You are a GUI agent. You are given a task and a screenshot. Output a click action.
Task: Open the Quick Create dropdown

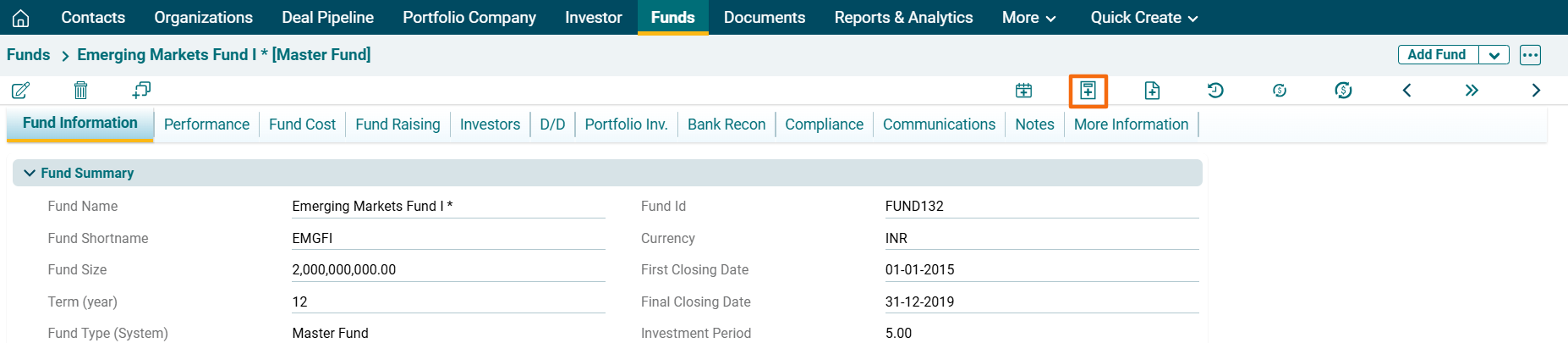(1143, 18)
